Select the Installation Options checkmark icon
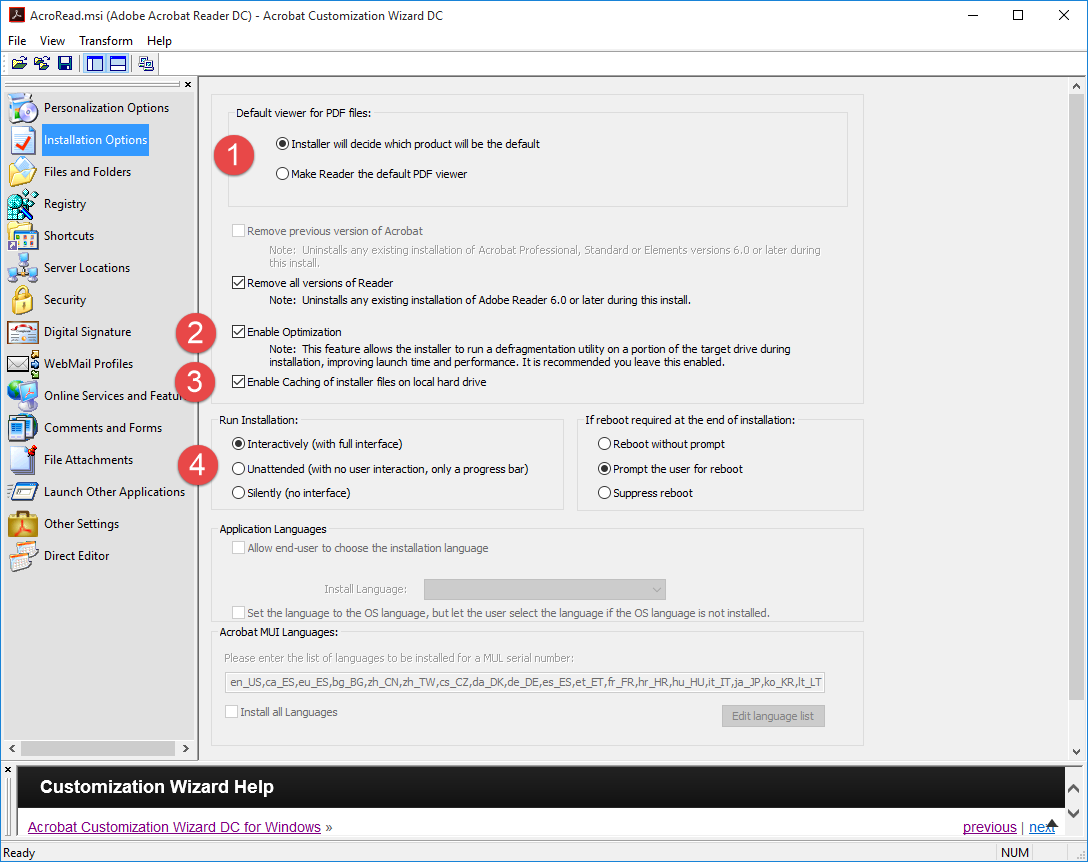 pos(23,140)
